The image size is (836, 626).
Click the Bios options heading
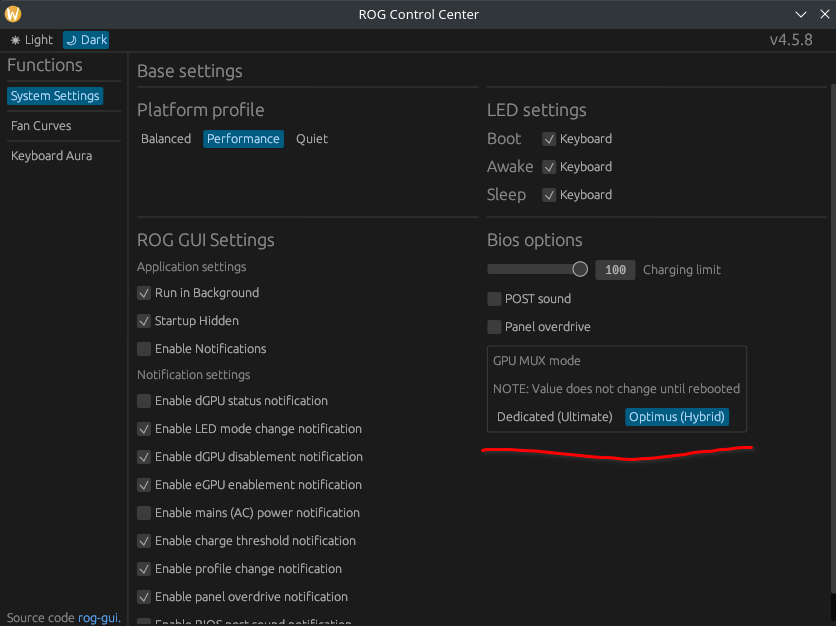pos(534,240)
